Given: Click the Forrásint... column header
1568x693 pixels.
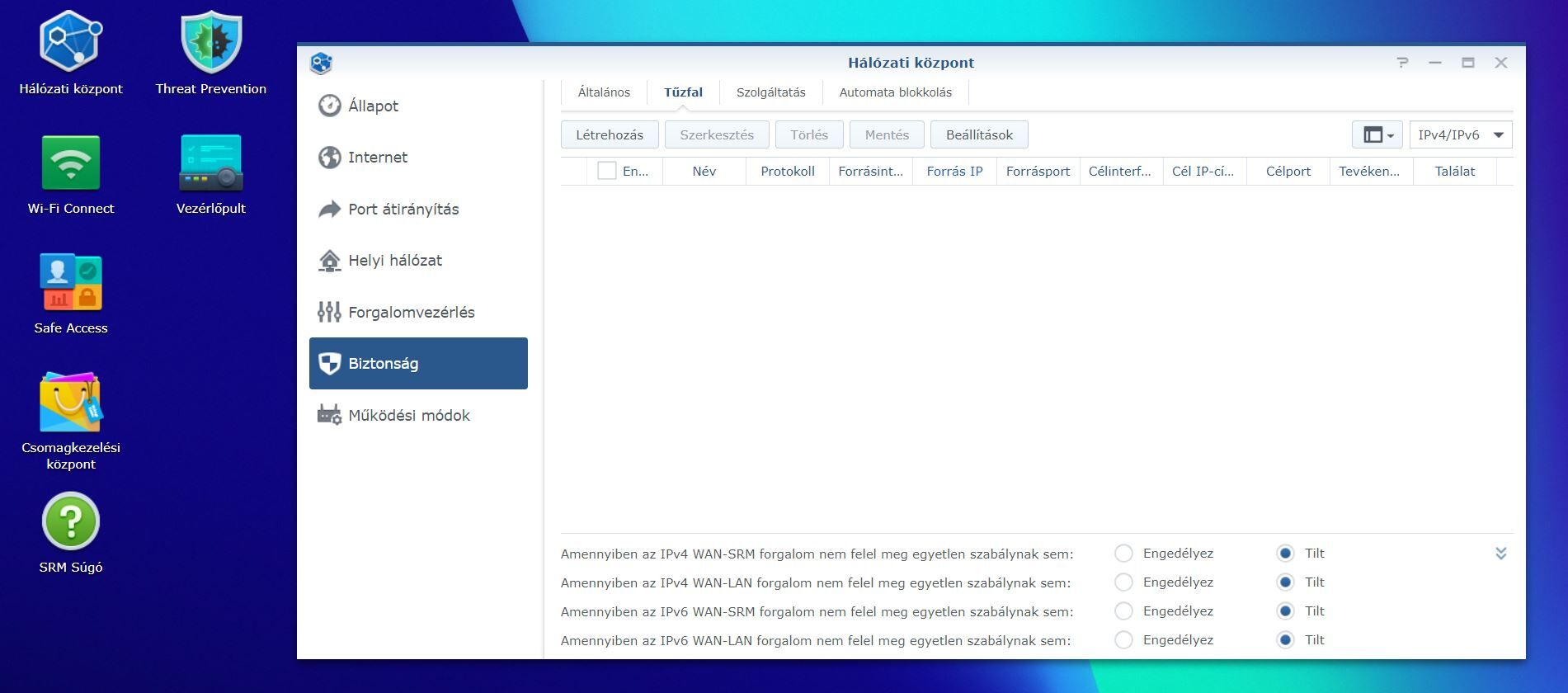Looking at the screenshot, I should coord(871,171).
